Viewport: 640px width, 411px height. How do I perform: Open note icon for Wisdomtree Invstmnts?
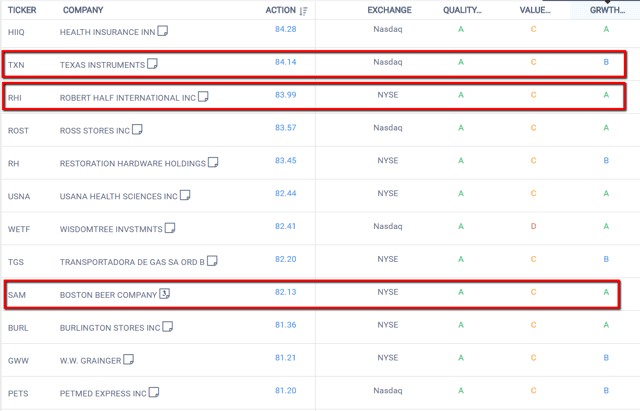(169, 228)
